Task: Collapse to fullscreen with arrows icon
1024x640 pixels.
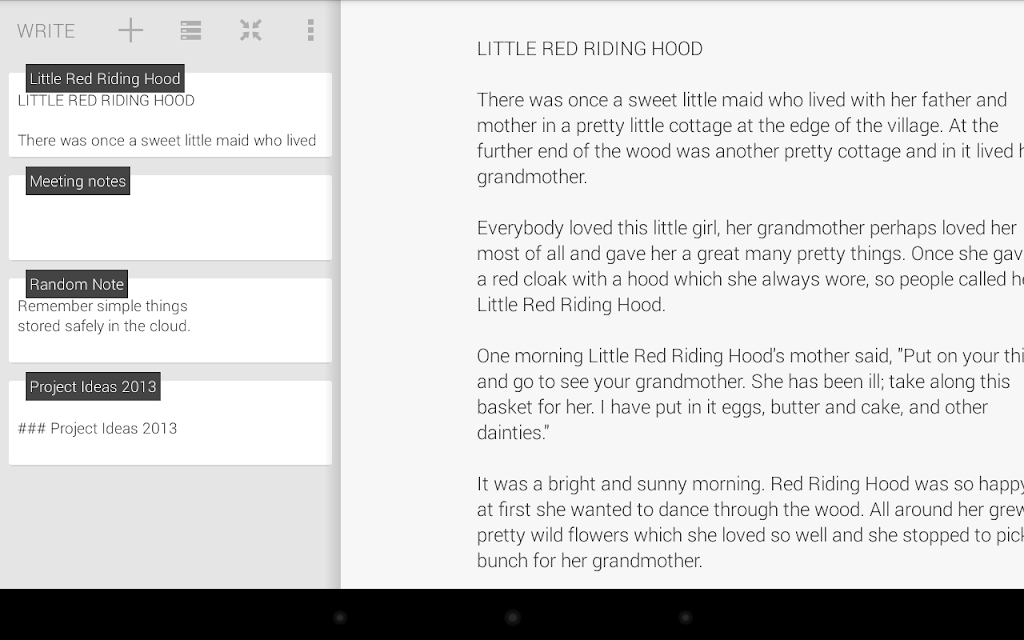Action: tap(251, 30)
